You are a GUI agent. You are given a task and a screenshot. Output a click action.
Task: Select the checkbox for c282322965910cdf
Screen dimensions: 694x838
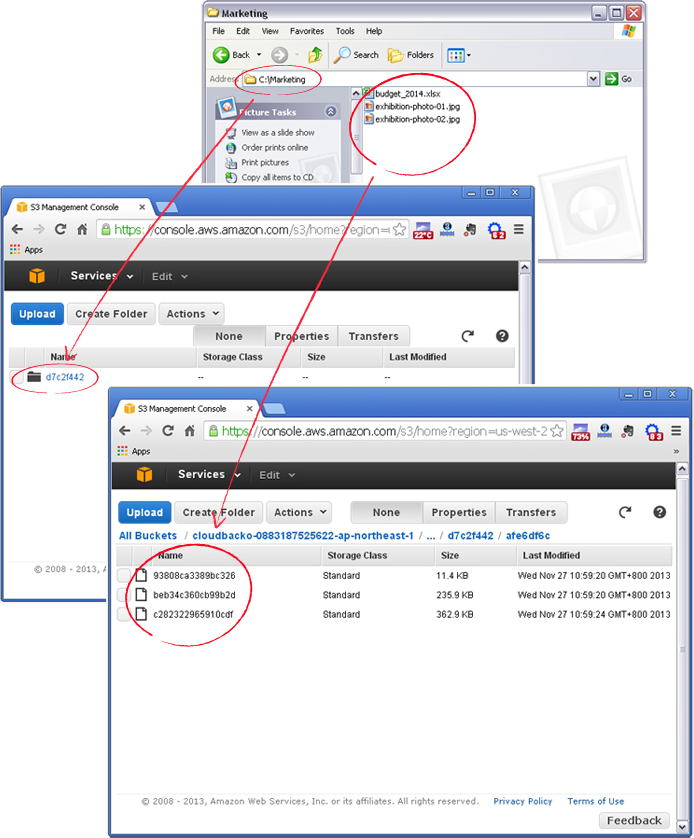click(x=124, y=614)
